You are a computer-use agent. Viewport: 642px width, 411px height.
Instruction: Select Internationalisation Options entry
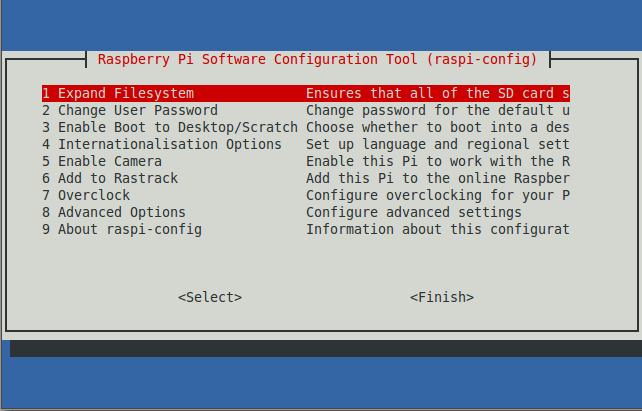pos(162,144)
